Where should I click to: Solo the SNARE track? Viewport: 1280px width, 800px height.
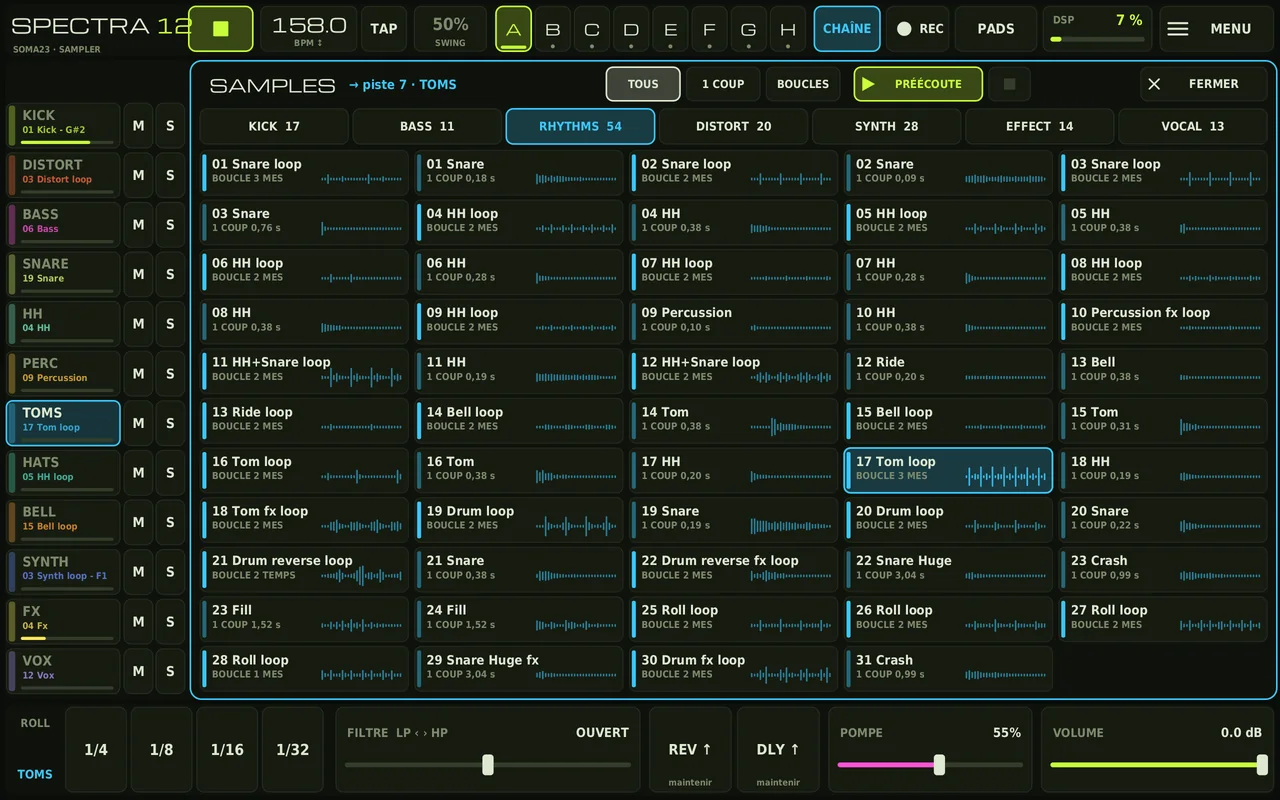(170, 274)
